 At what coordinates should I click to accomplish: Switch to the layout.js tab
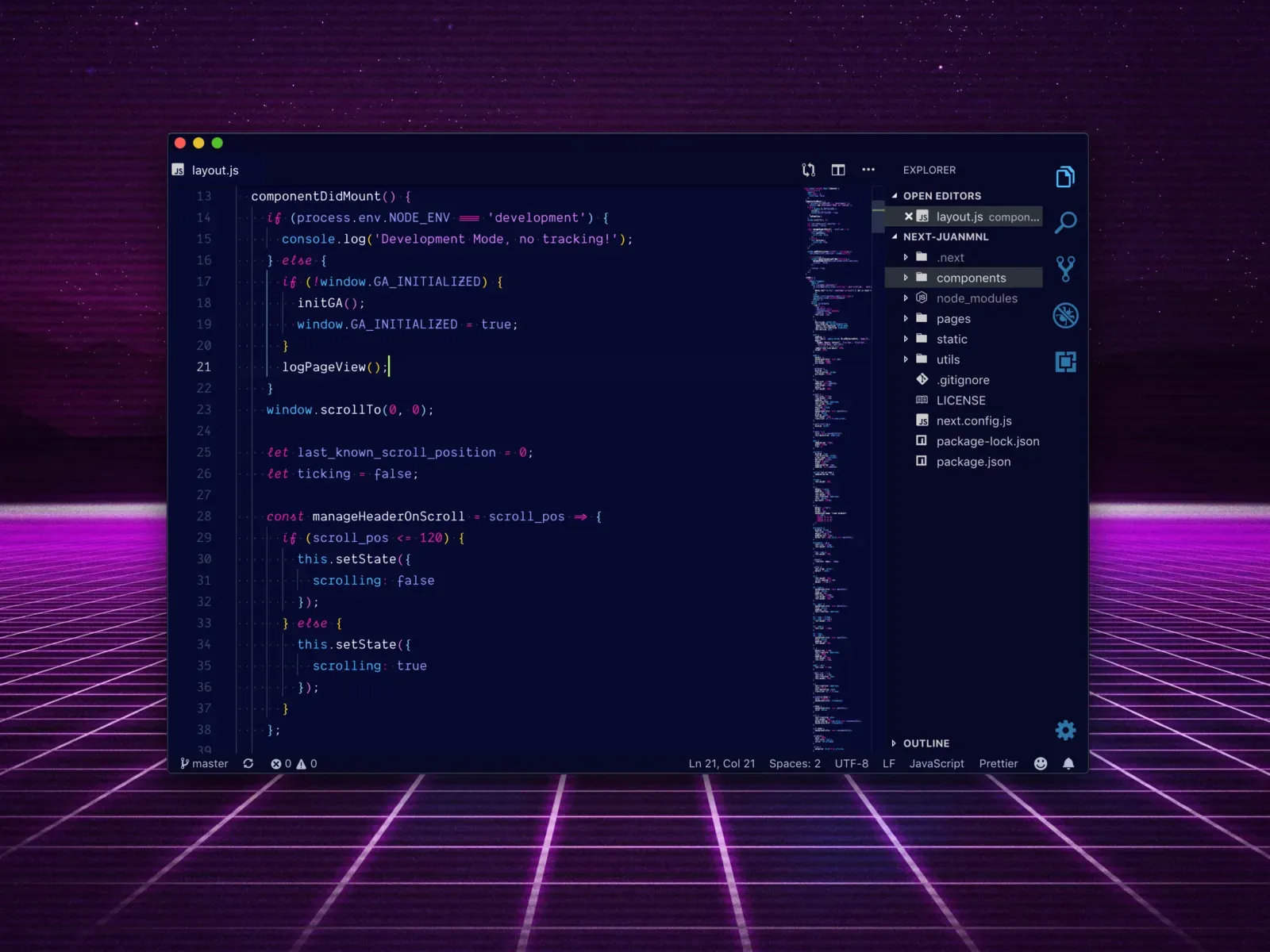[214, 170]
